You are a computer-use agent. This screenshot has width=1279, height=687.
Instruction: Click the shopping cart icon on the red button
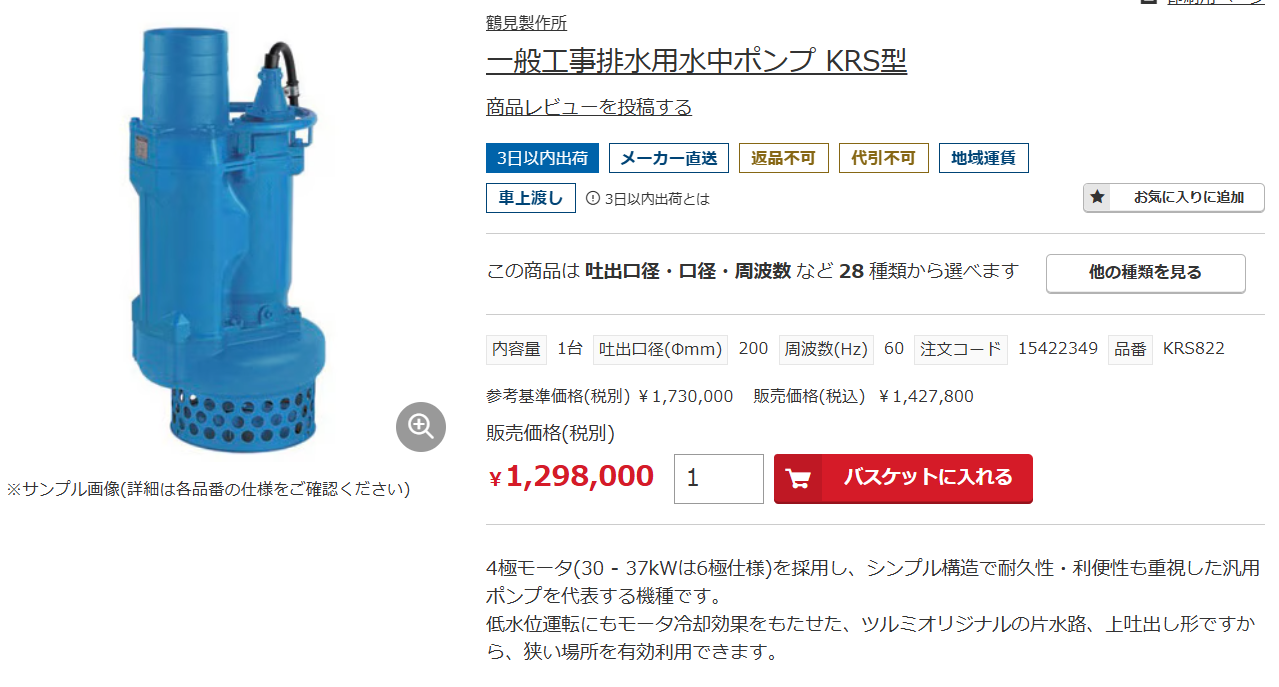coord(797,478)
